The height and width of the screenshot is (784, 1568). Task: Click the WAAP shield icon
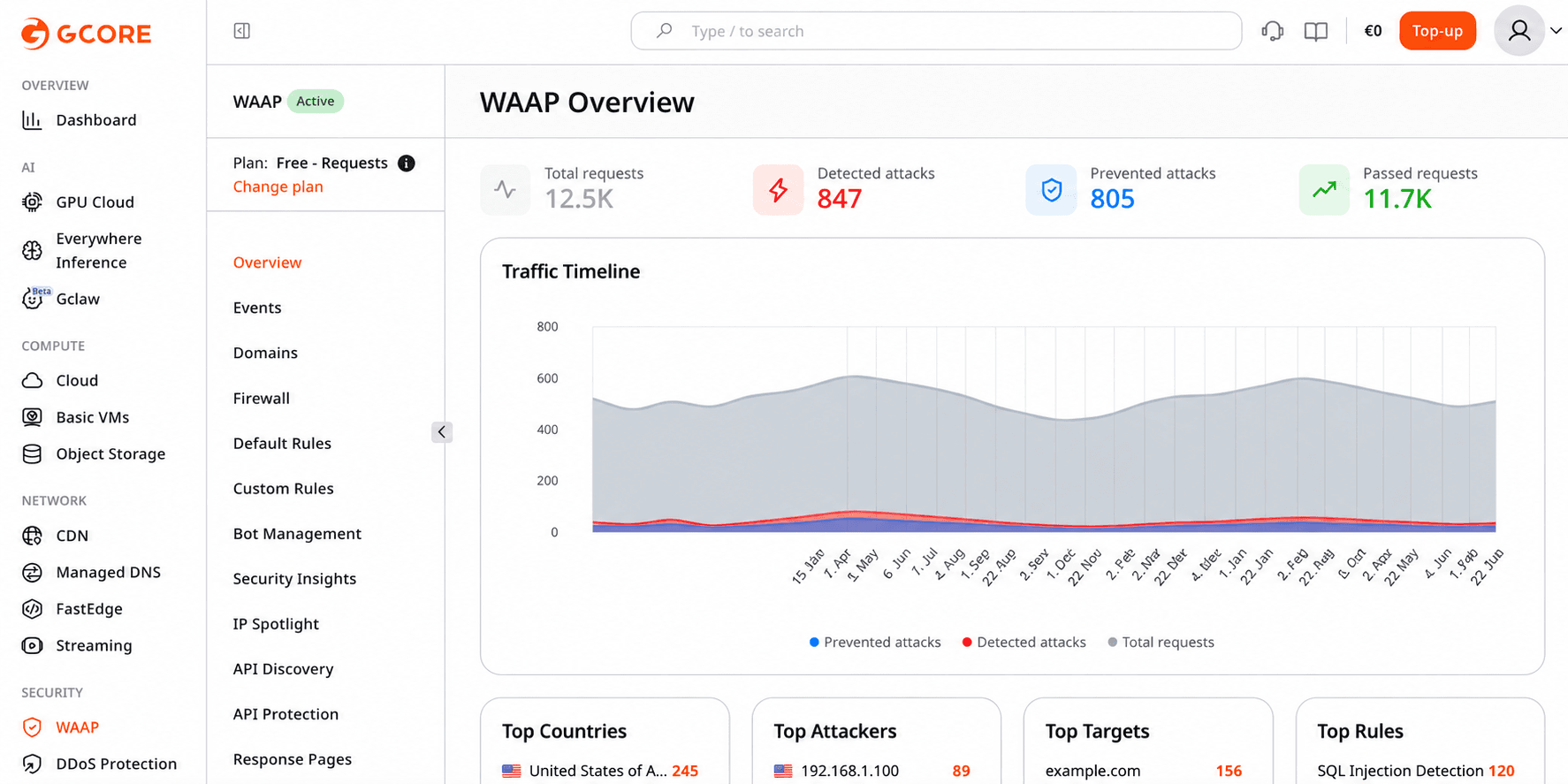[x=32, y=727]
